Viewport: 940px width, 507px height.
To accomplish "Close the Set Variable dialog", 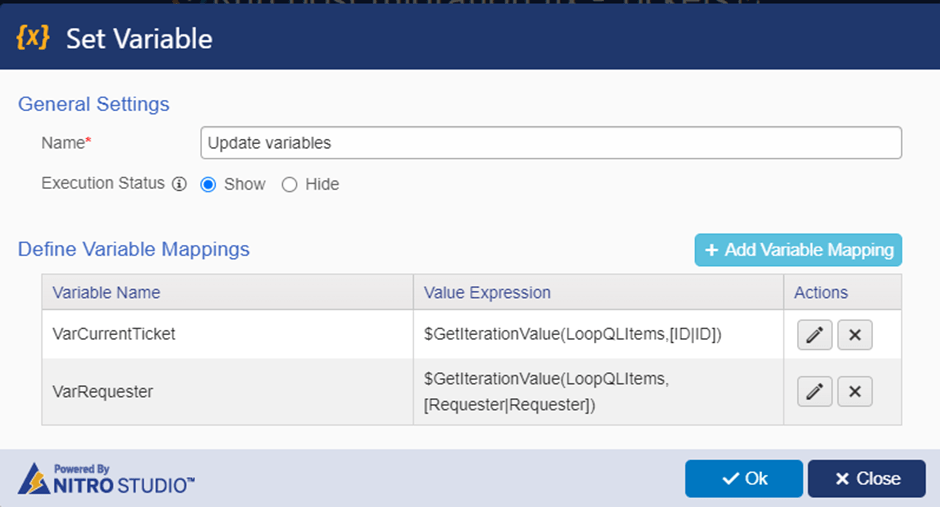I will click(867, 478).
